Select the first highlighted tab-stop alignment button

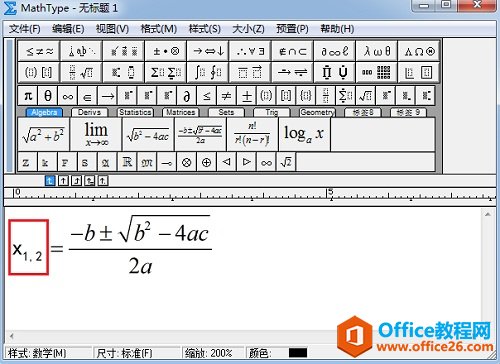click(50, 181)
